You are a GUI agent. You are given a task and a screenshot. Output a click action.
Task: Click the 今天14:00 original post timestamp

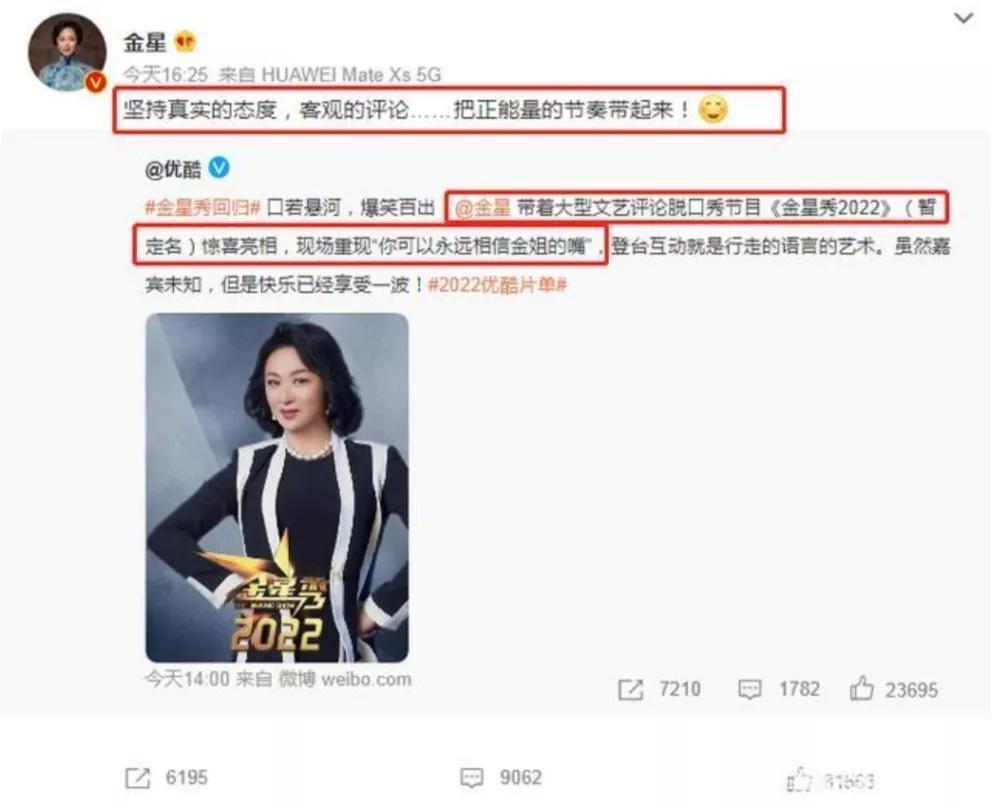(188, 680)
